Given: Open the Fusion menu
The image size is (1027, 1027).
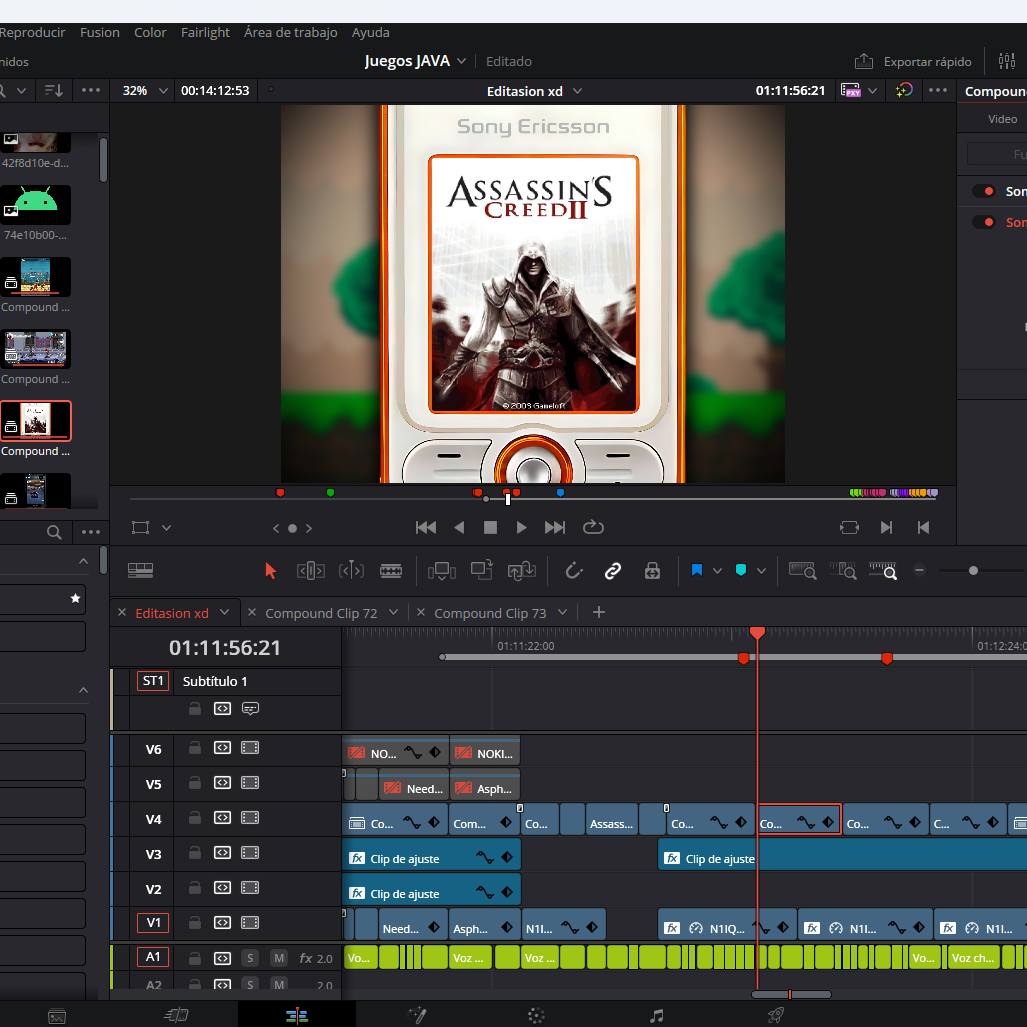Looking at the screenshot, I should (x=100, y=32).
